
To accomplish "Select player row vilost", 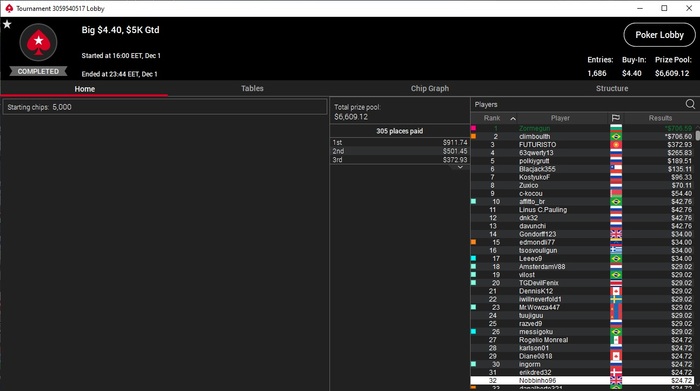I will point(583,275).
